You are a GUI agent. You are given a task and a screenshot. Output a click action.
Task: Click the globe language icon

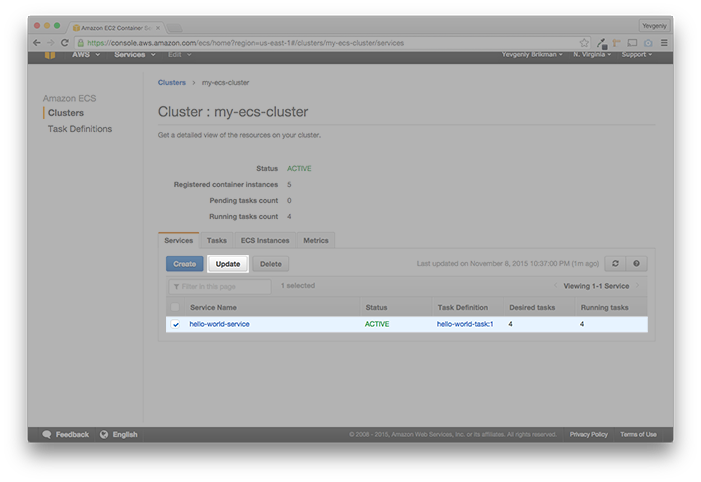click(104, 434)
